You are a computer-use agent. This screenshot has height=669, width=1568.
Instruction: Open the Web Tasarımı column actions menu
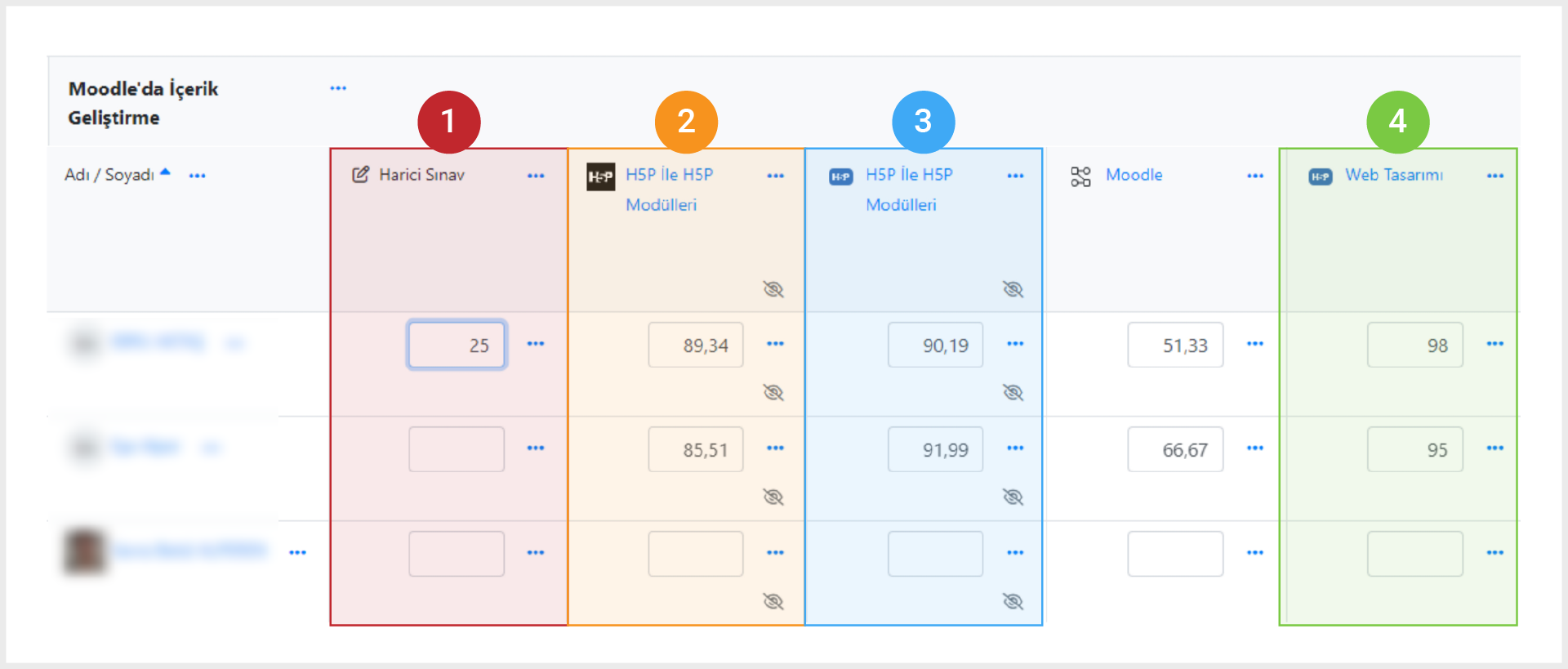[1495, 176]
